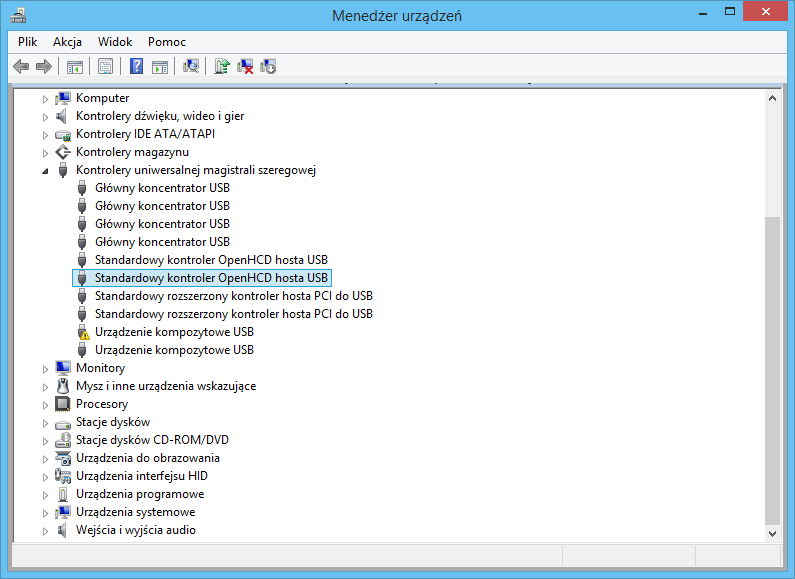795x579 pixels.
Task: Expand Stacje dysków CD-ROM/DVD category
Action: (45, 441)
